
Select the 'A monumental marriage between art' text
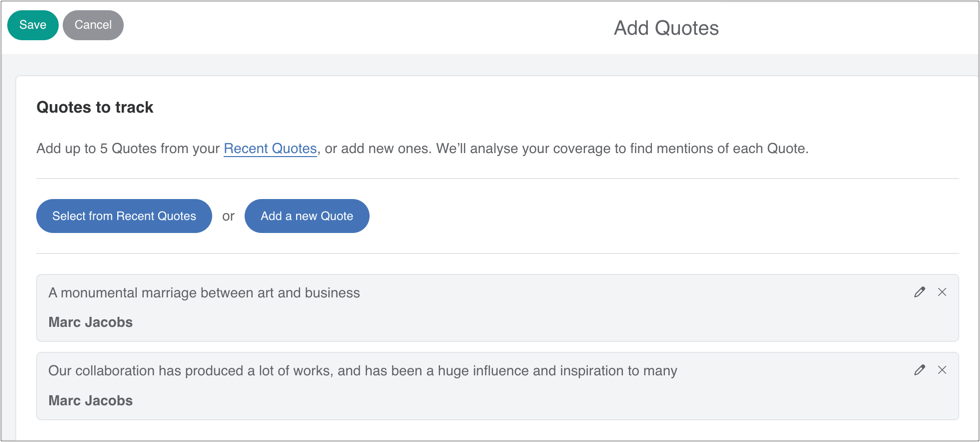(204, 293)
